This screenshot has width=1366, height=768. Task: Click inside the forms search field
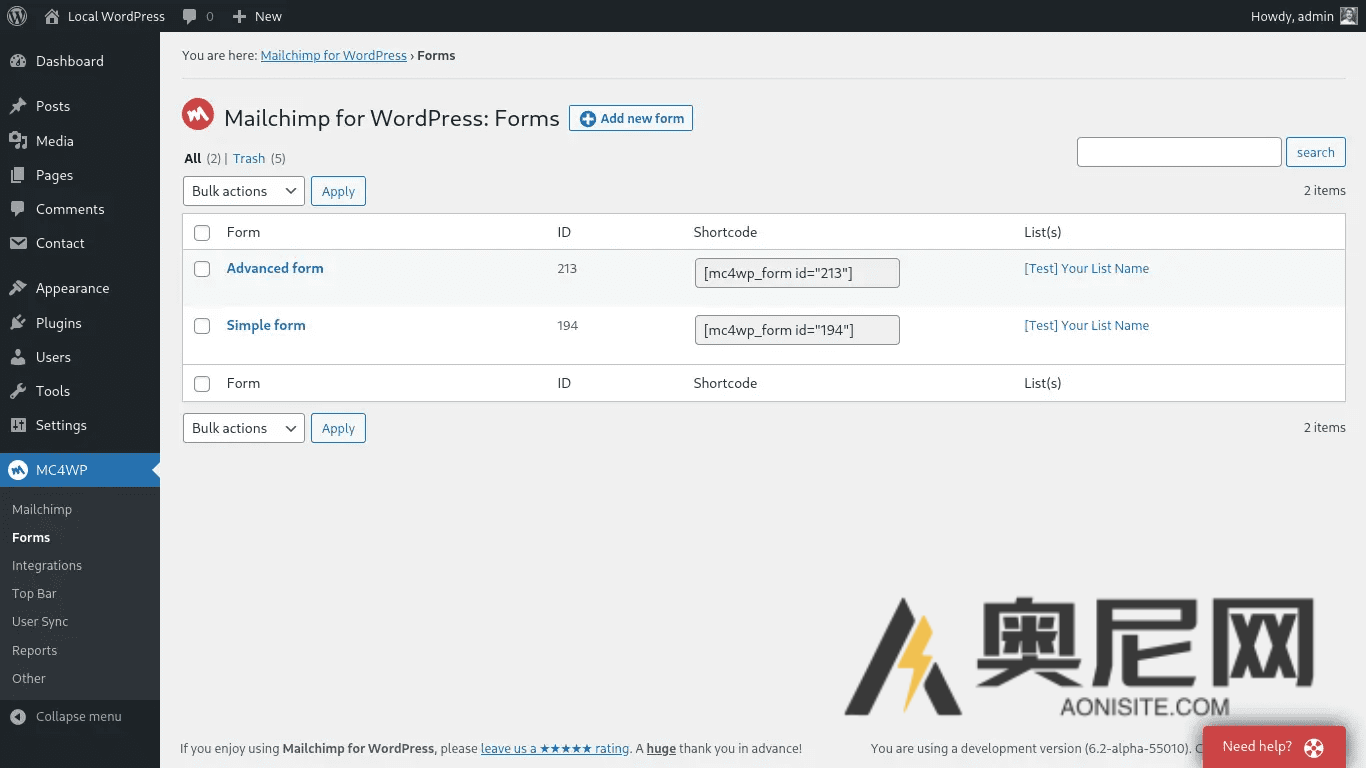click(x=1179, y=152)
